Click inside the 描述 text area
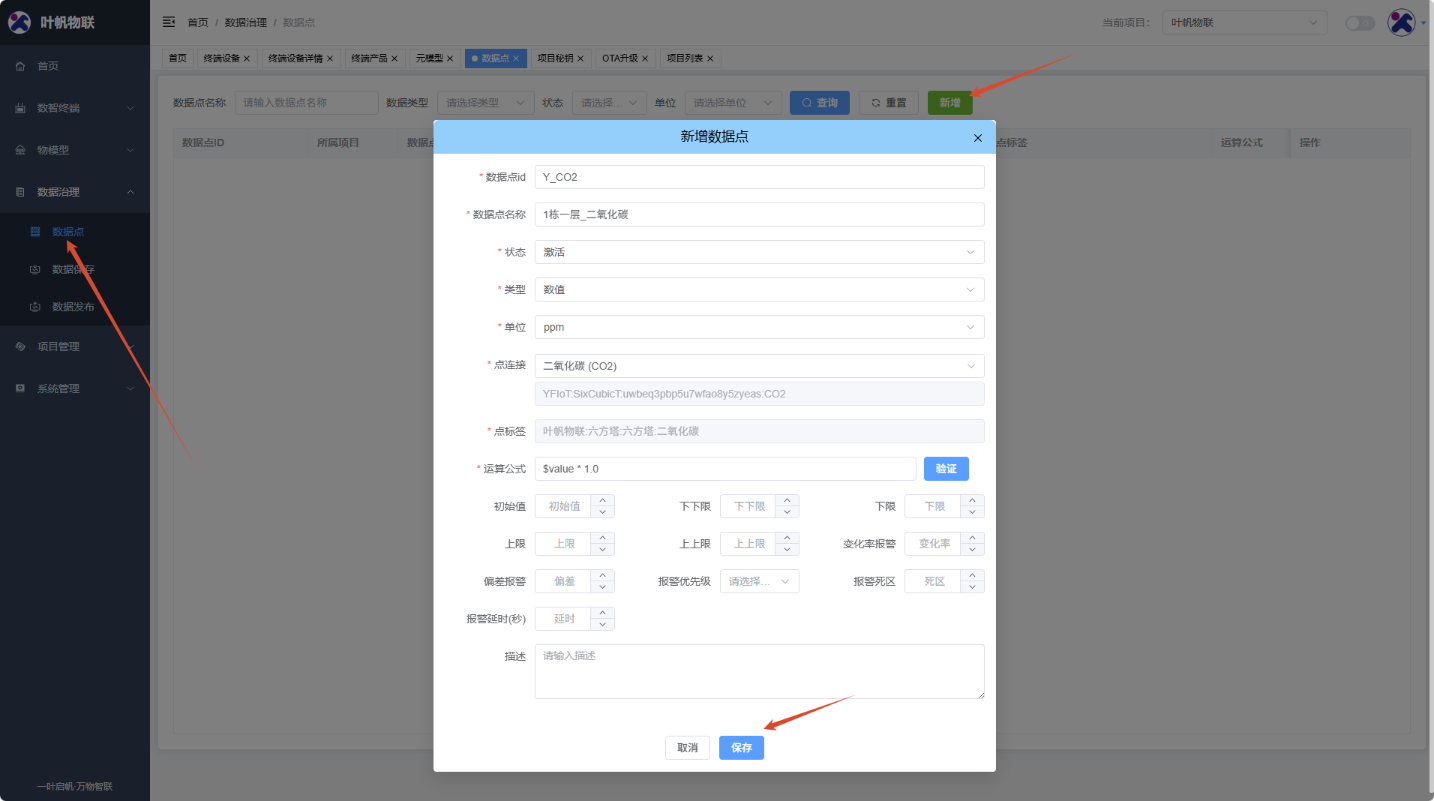The height and width of the screenshot is (801, 1434). (x=758, y=670)
